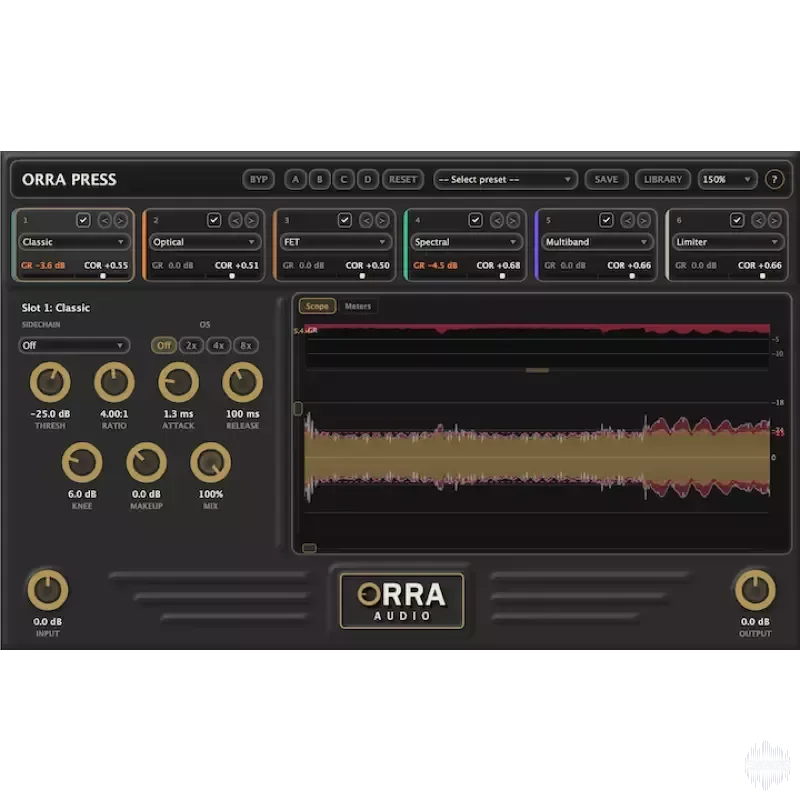
Task: Click the 4.00:1 ratio value
Action: [x=114, y=414]
